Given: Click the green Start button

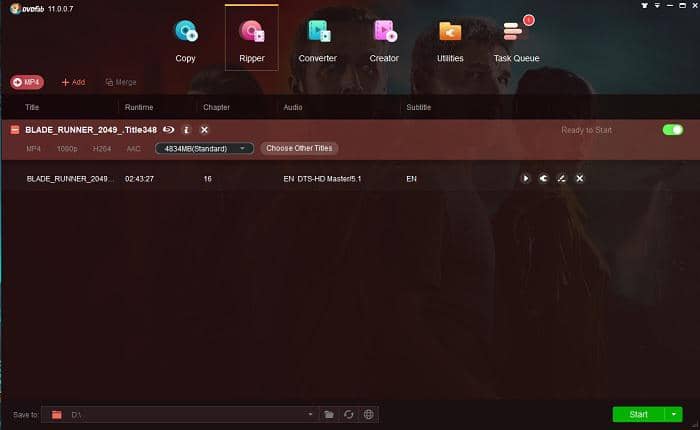Looking at the screenshot, I should pyautogui.click(x=638, y=414).
